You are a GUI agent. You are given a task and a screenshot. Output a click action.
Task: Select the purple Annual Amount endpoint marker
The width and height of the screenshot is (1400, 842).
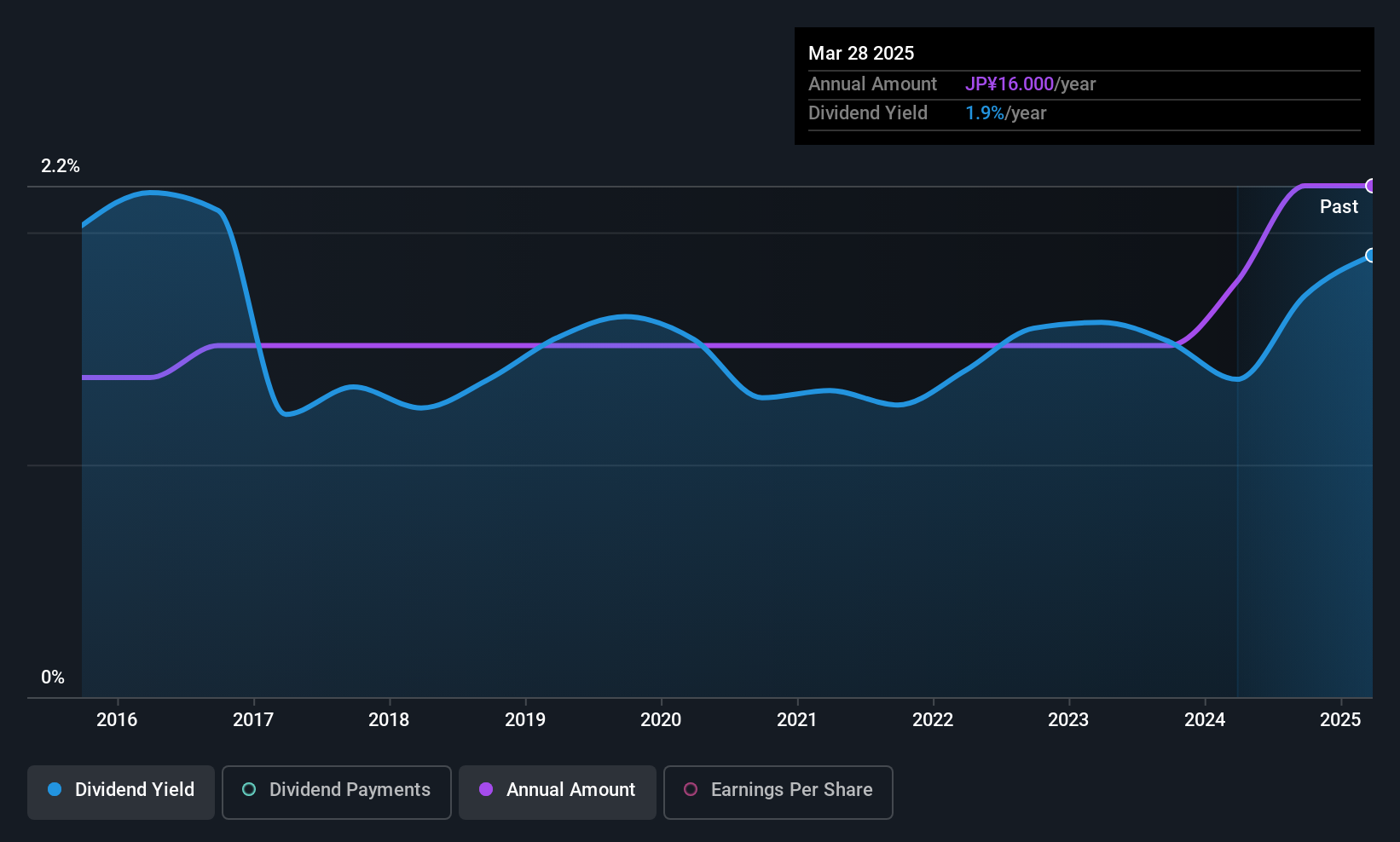click(x=1371, y=186)
